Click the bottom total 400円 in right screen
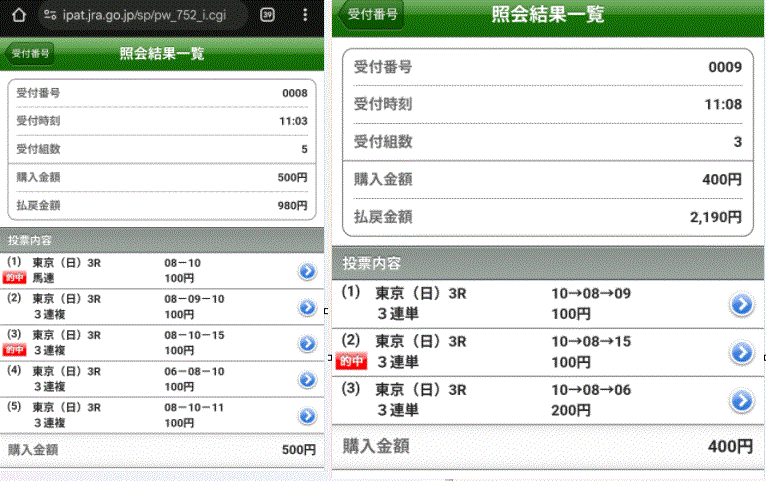 pos(730,446)
